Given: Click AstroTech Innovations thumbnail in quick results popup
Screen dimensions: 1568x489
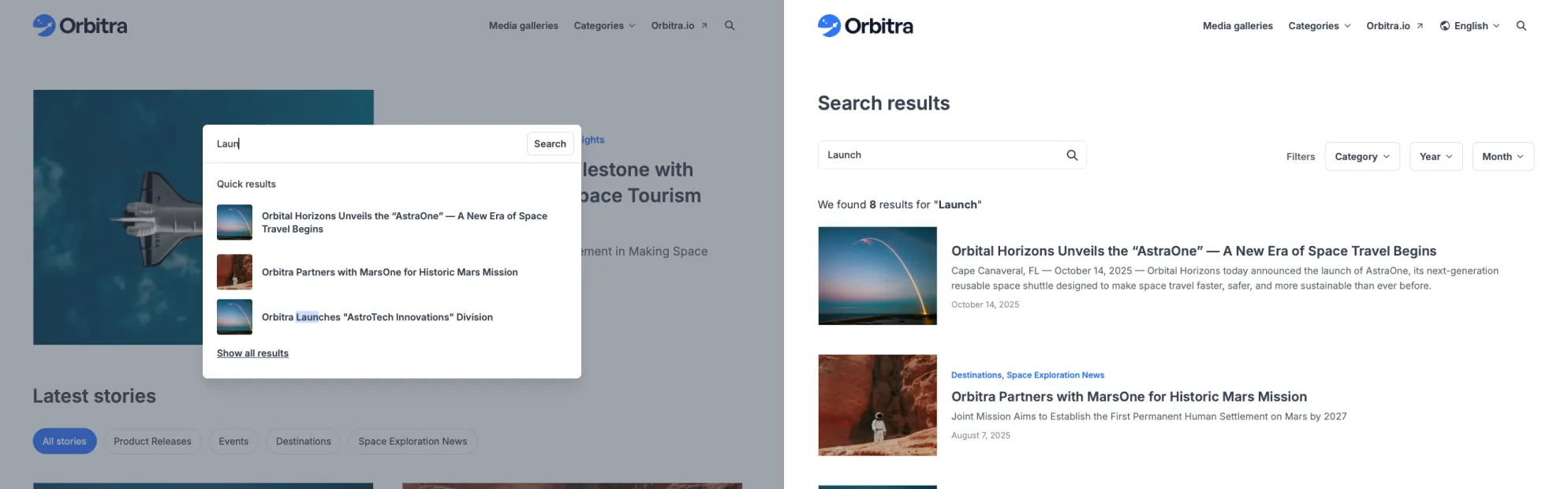Looking at the screenshot, I should click(x=234, y=317).
